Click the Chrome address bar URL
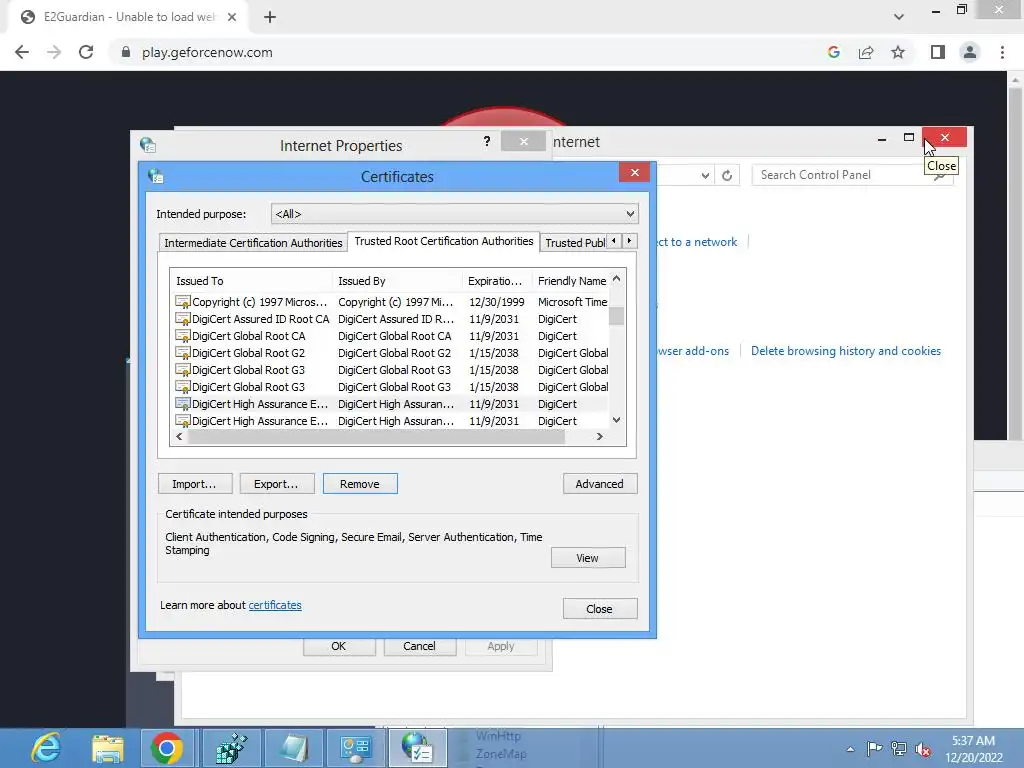This screenshot has width=1024, height=768. pos(207,52)
